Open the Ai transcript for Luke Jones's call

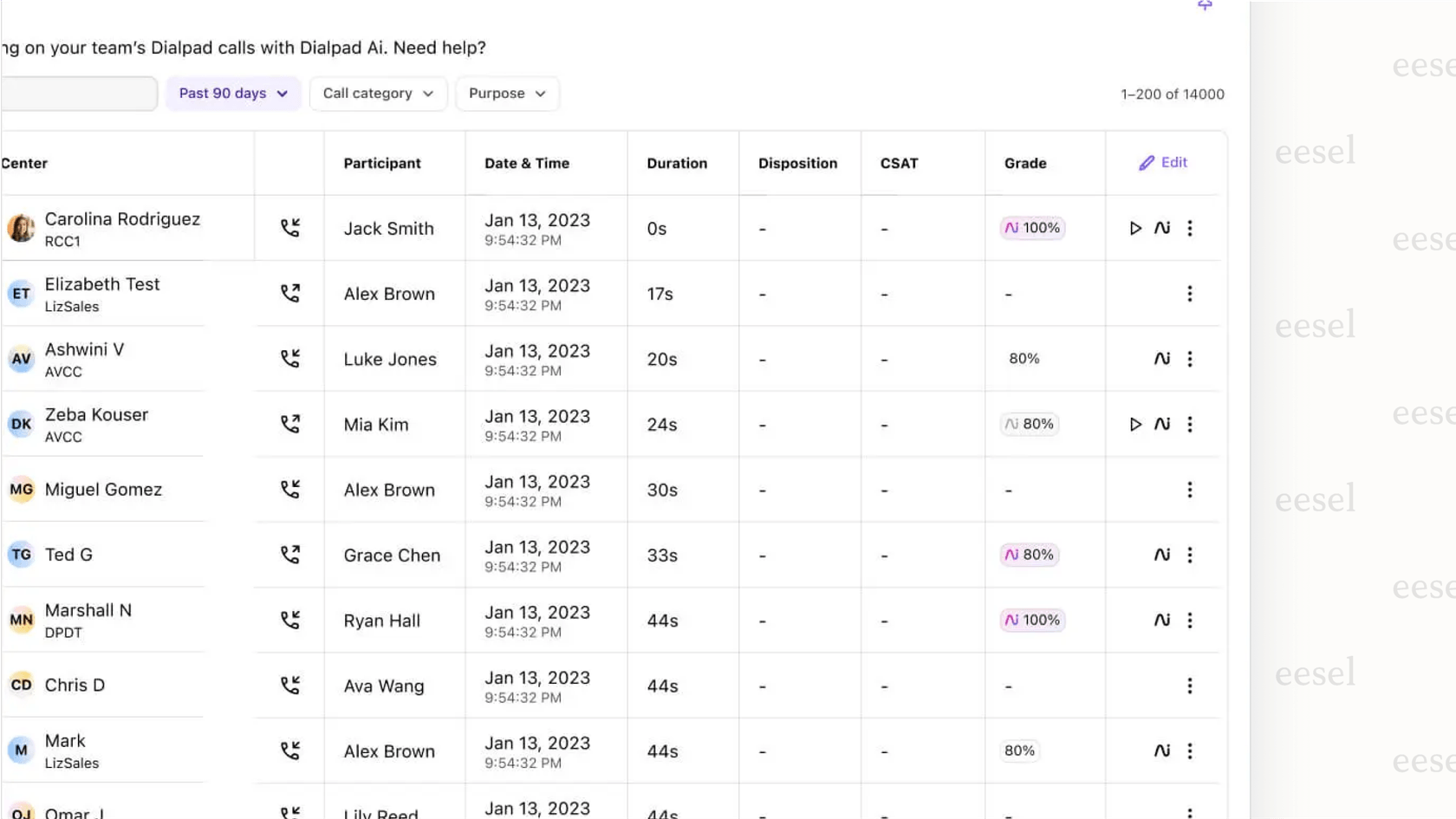1162,359
